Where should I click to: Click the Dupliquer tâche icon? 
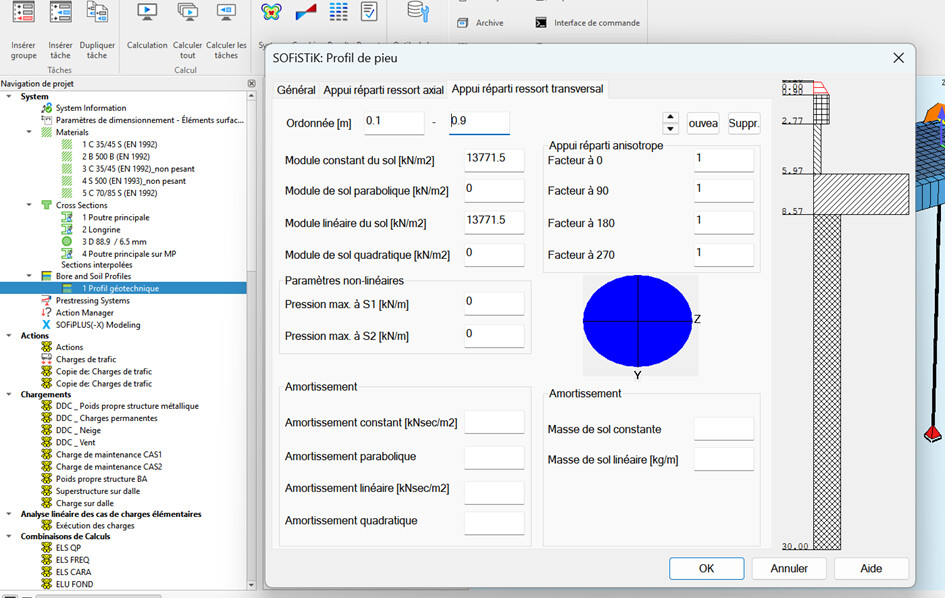(x=97, y=13)
